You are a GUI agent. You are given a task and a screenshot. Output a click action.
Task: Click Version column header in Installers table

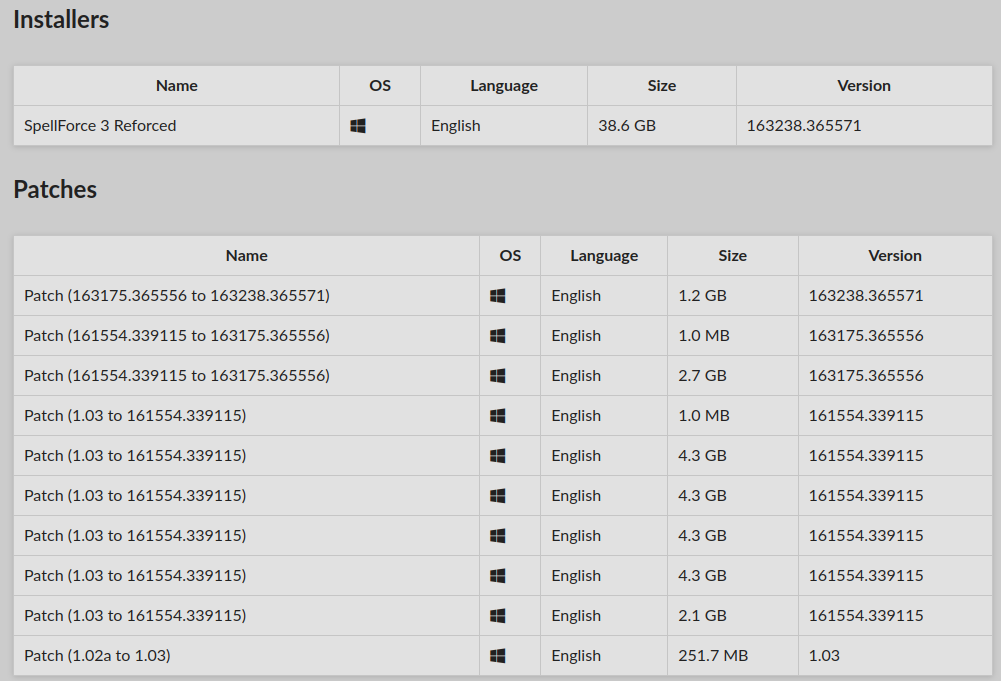(x=864, y=86)
